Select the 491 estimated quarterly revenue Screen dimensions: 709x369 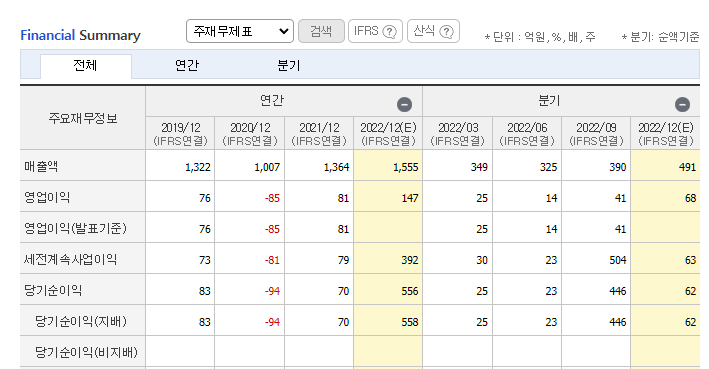687,167
